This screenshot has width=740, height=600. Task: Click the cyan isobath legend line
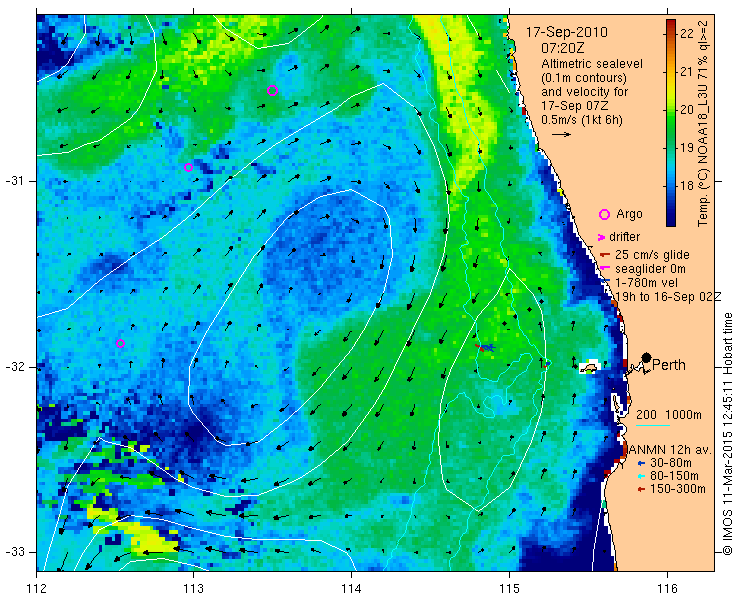tap(653, 426)
